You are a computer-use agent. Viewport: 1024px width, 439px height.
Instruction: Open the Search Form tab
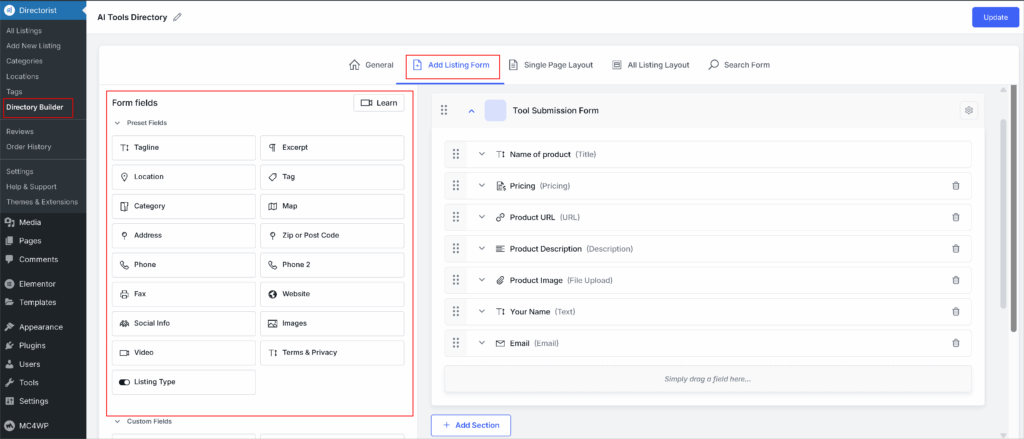click(x=739, y=65)
